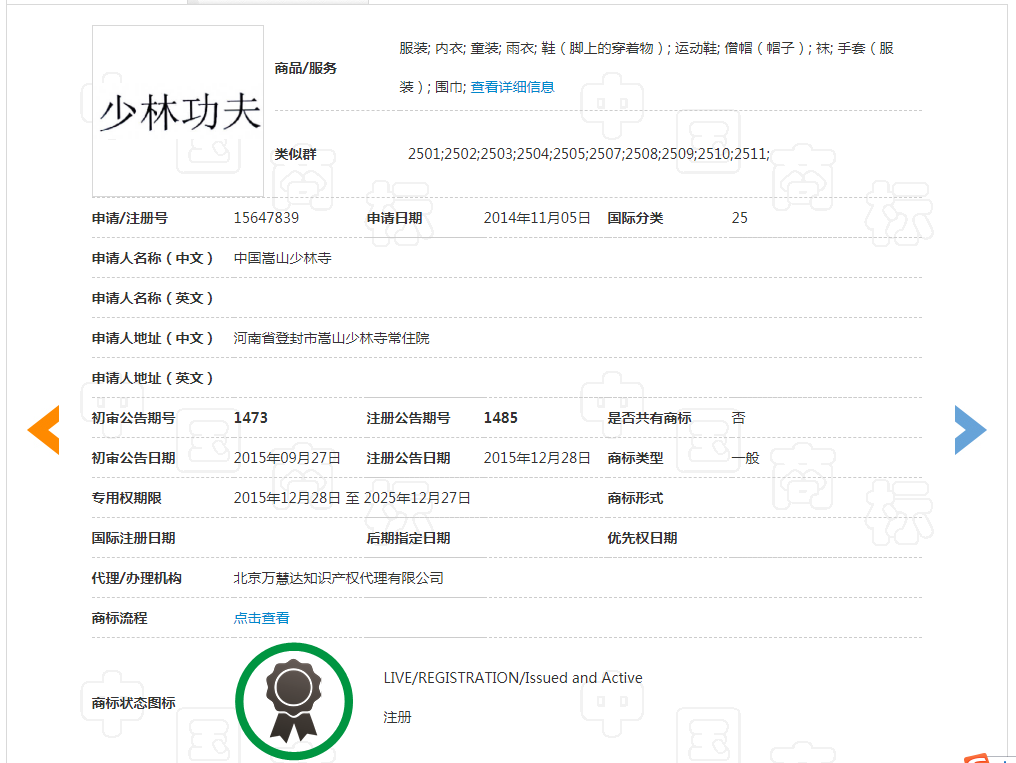Screen dimensions: 1016x763
Task: Click international class value 25
Action: point(739,218)
